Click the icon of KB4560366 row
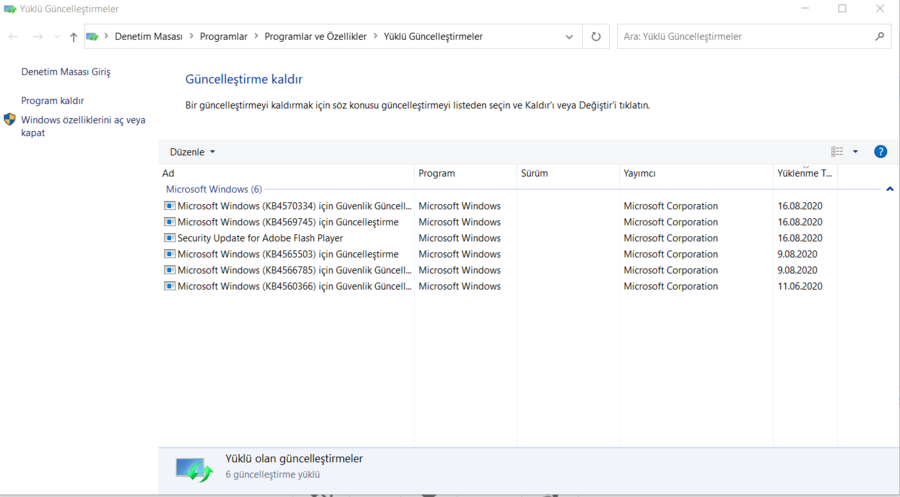900x497 pixels. coord(169,286)
